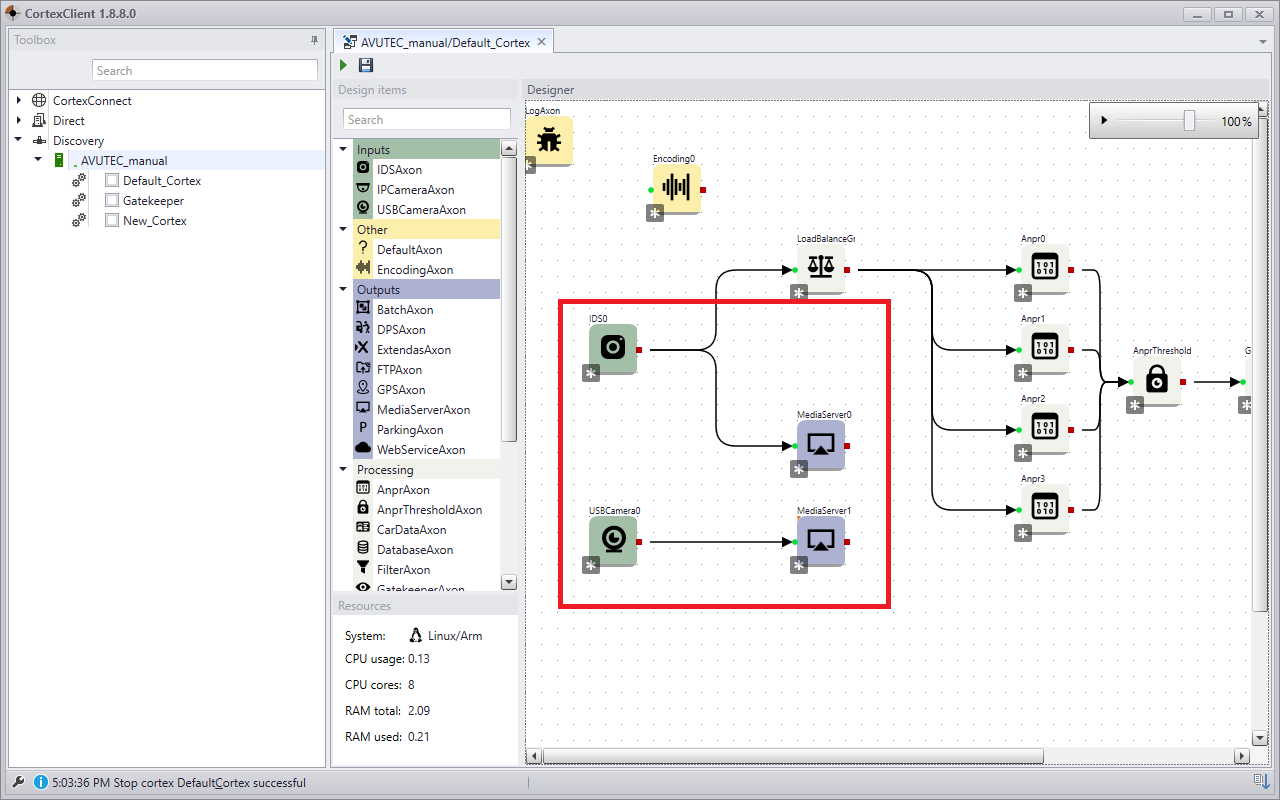The width and height of the screenshot is (1280, 800).
Task: Tick the New_Cortex checkbox
Action: click(x=112, y=221)
